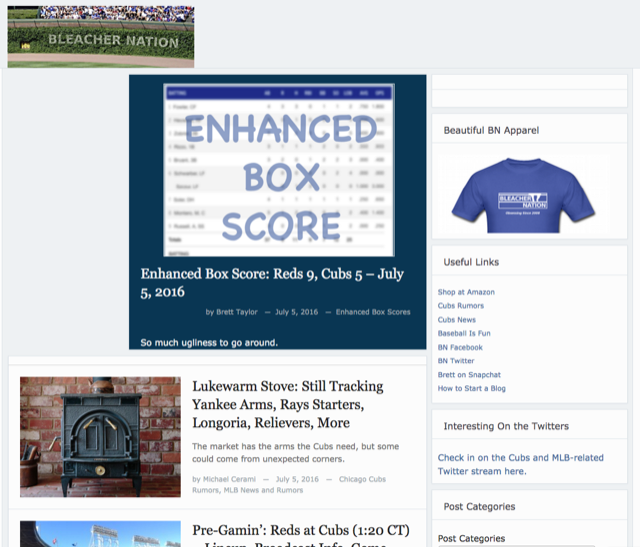Open Baseball Is Fun link

pos(464,333)
